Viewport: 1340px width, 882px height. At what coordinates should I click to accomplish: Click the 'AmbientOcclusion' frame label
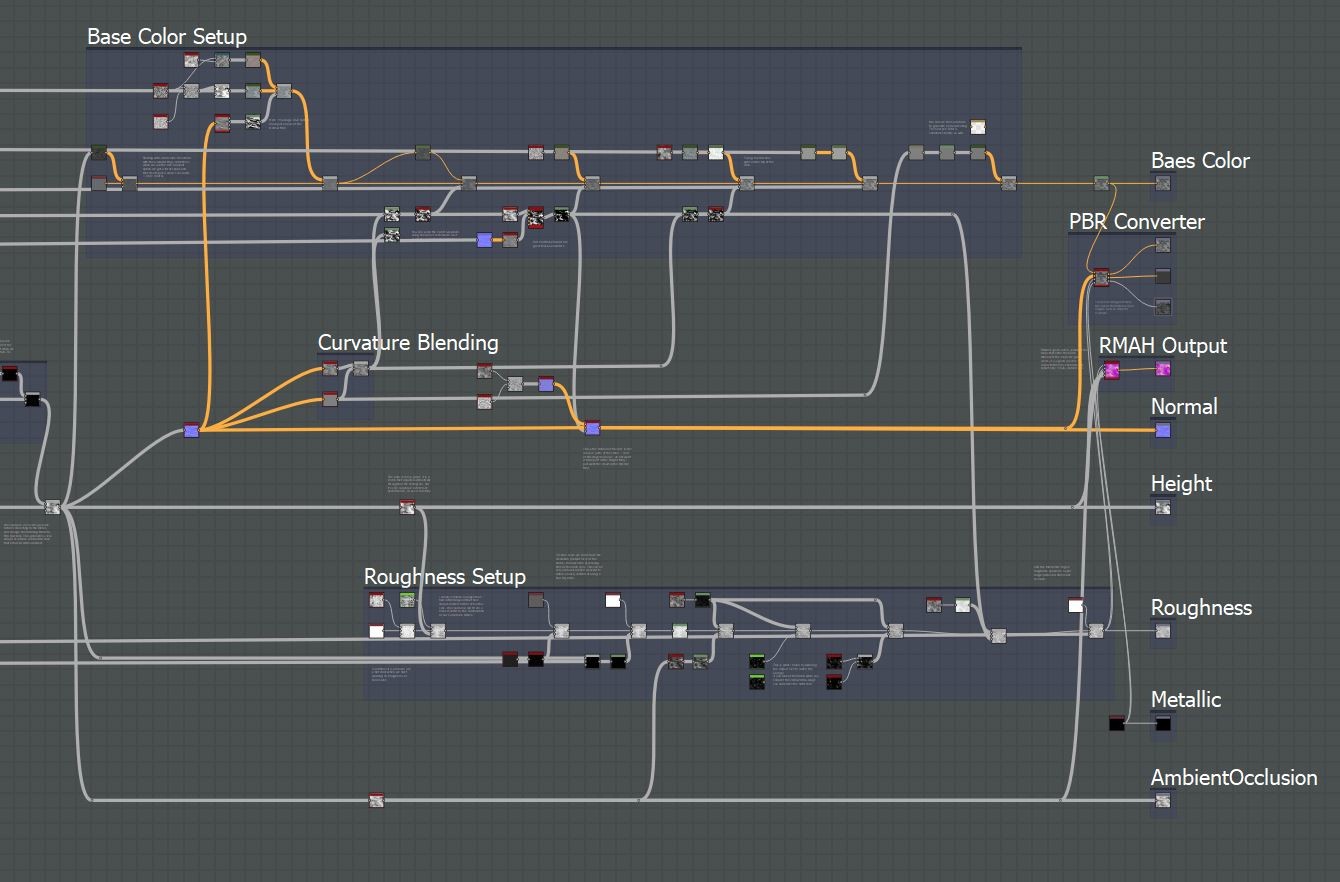click(1234, 778)
